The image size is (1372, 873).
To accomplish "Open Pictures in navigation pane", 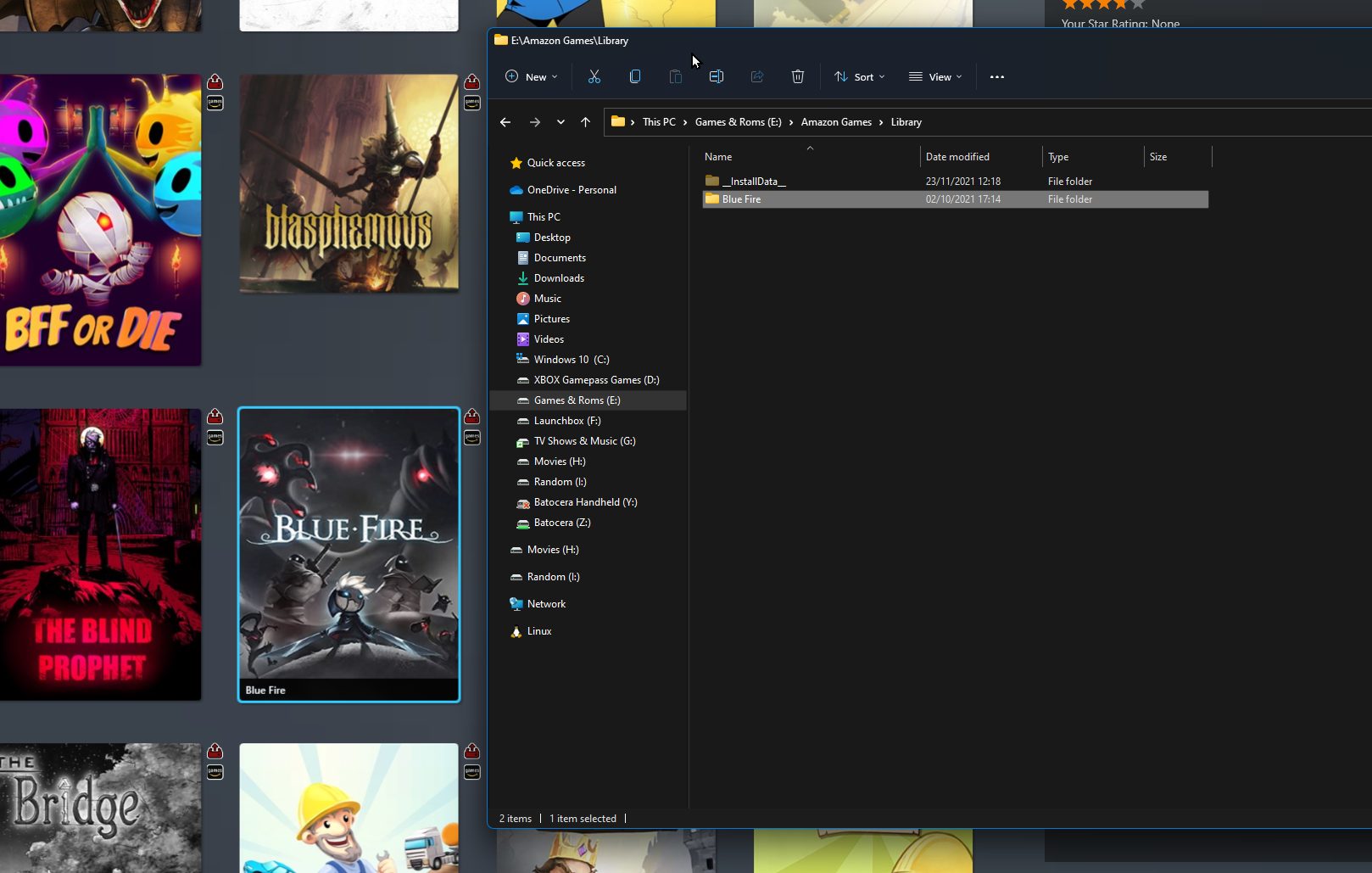I will 544,319.
